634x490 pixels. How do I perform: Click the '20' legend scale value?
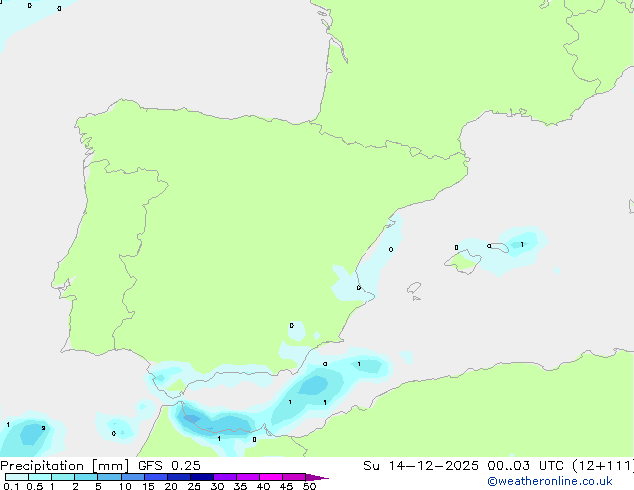171,486
